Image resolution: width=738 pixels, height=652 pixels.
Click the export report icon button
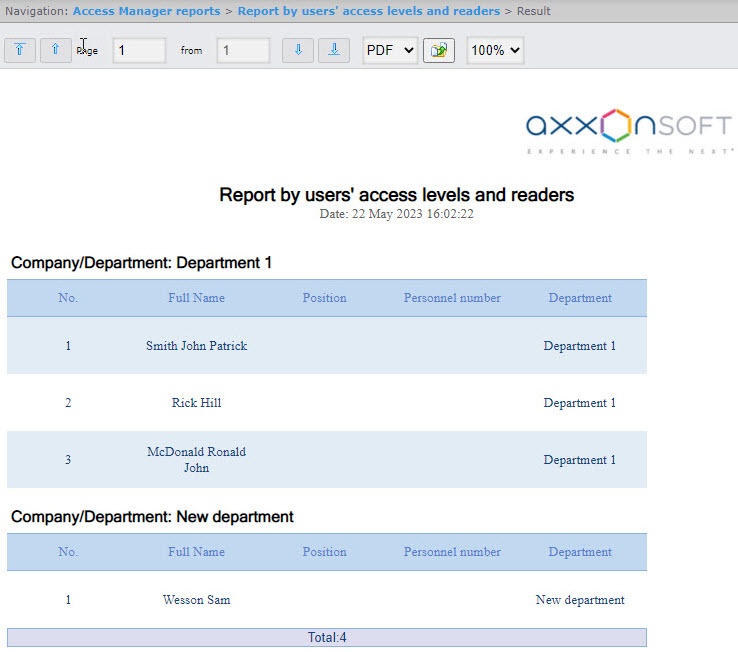coord(439,50)
